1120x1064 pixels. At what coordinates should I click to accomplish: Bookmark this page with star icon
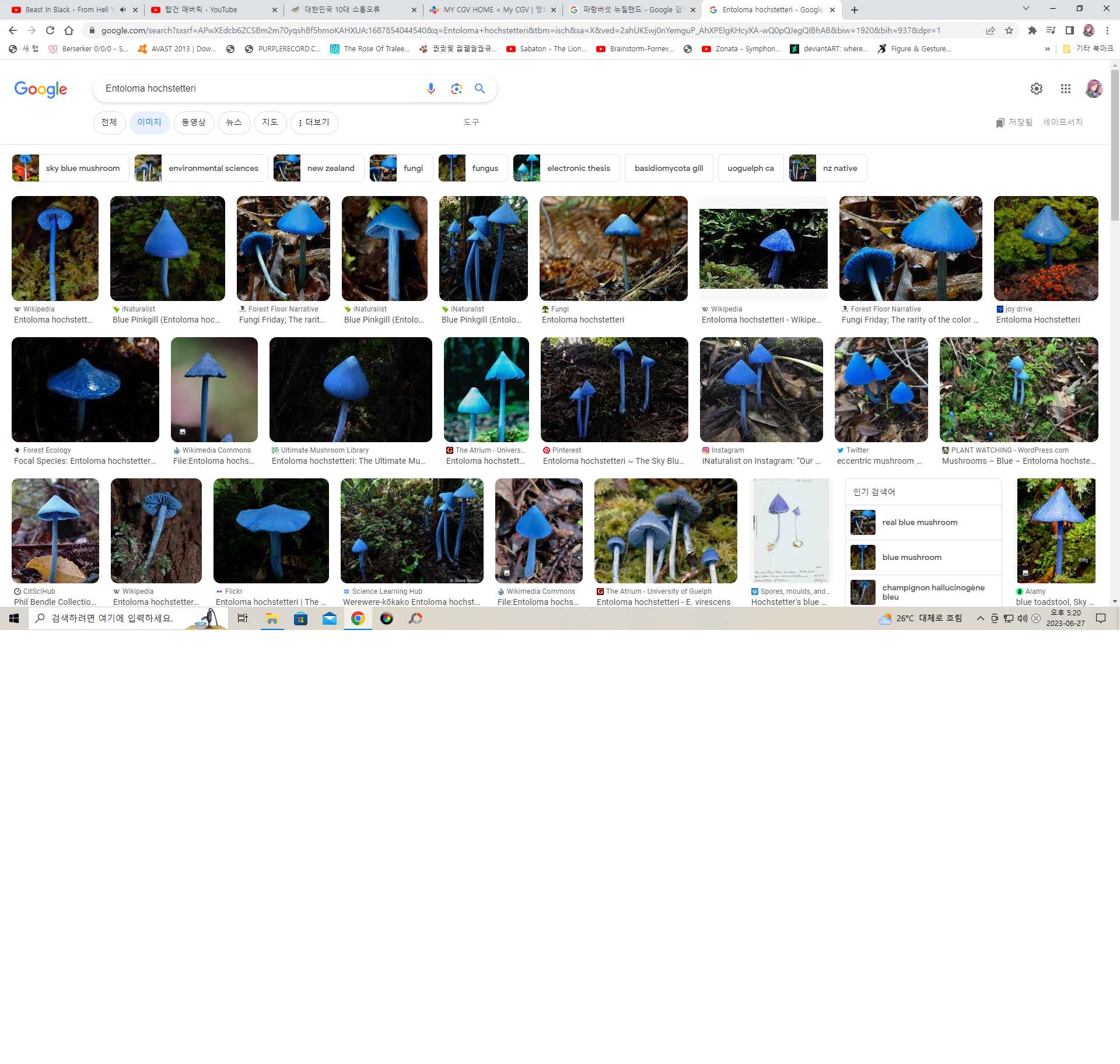coord(1009,30)
